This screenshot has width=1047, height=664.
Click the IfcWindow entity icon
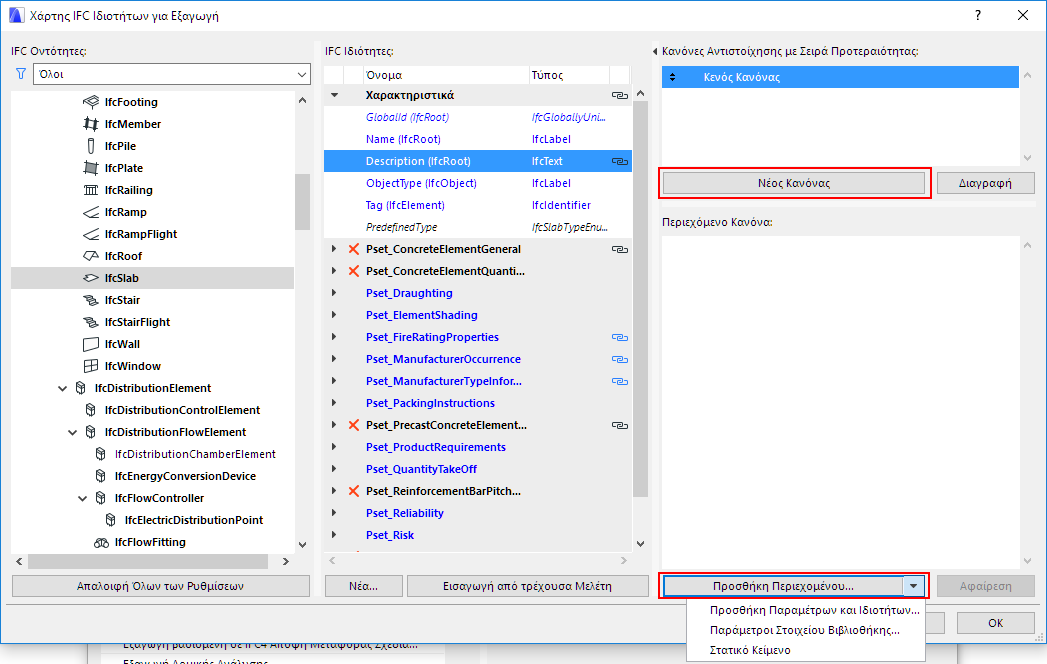pyautogui.click(x=91, y=366)
